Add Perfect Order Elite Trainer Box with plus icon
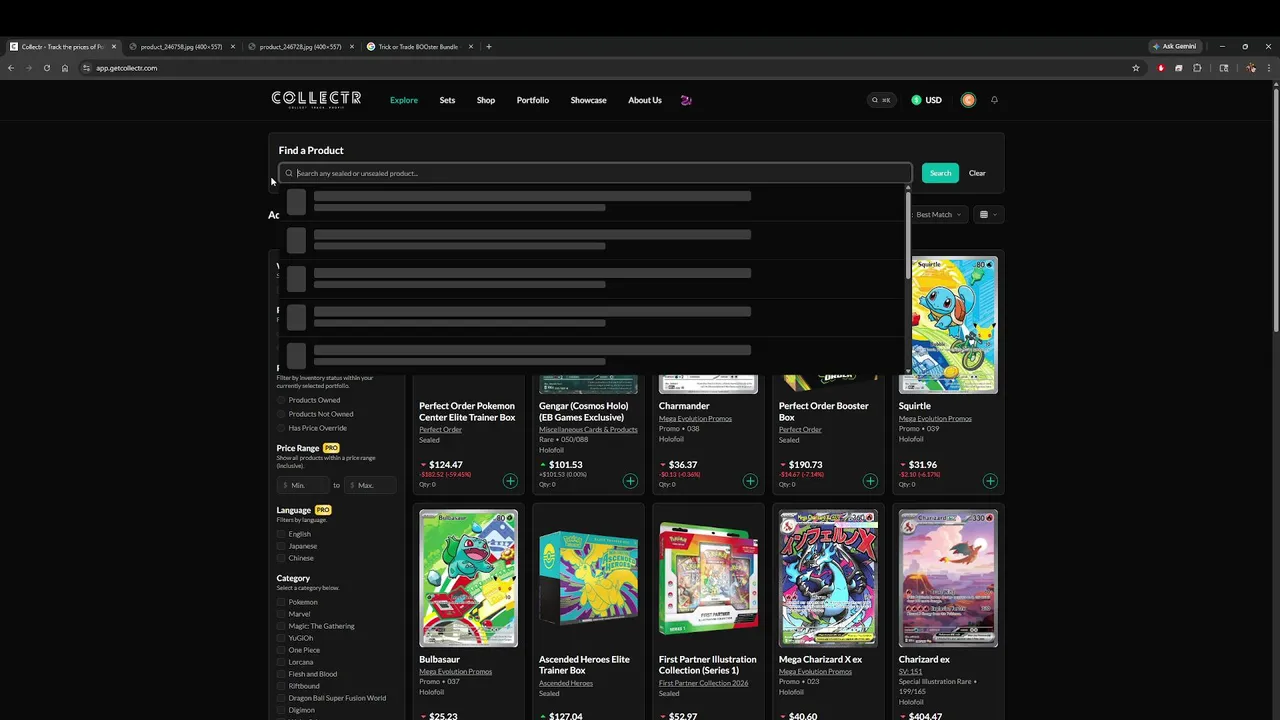 point(510,481)
